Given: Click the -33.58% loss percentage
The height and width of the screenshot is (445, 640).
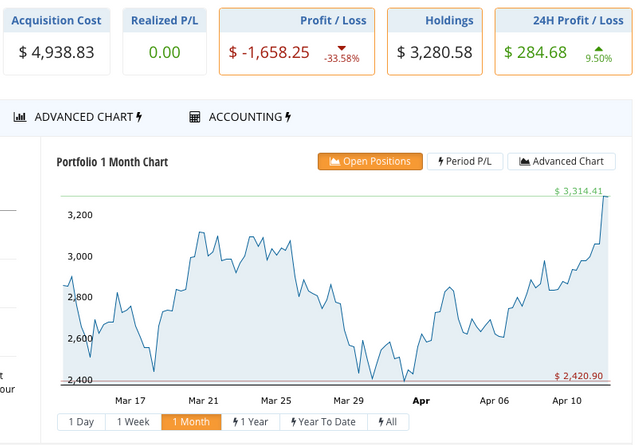Looking at the screenshot, I should [x=342, y=59].
